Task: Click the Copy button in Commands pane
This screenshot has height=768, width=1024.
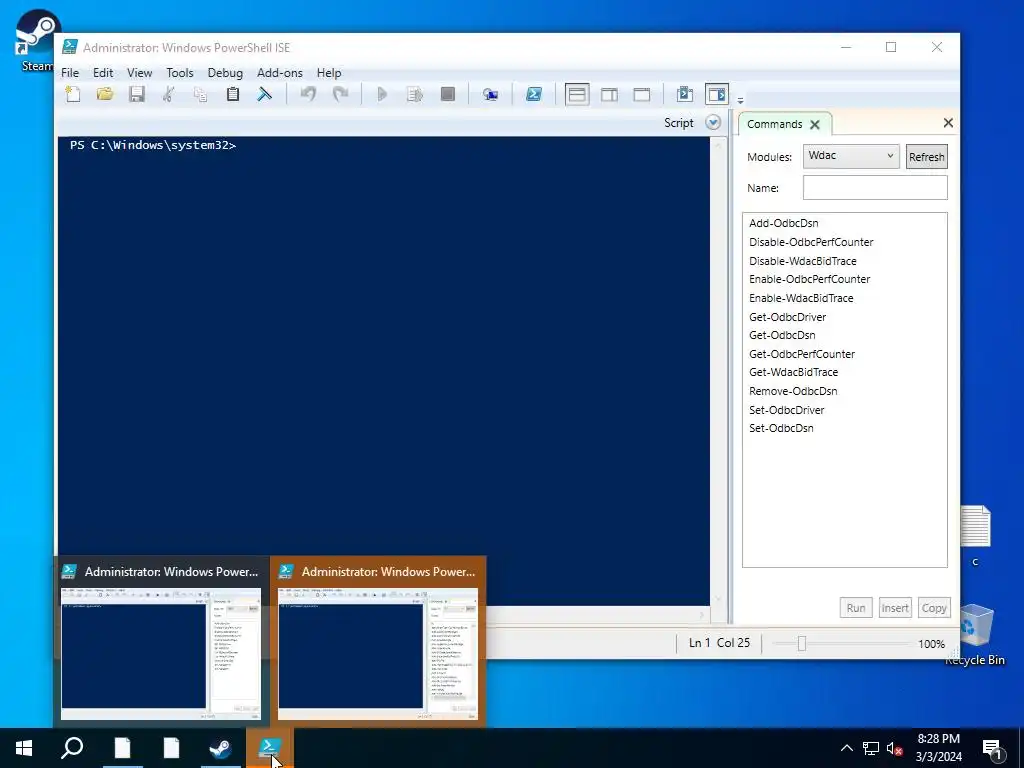Action: [934, 608]
